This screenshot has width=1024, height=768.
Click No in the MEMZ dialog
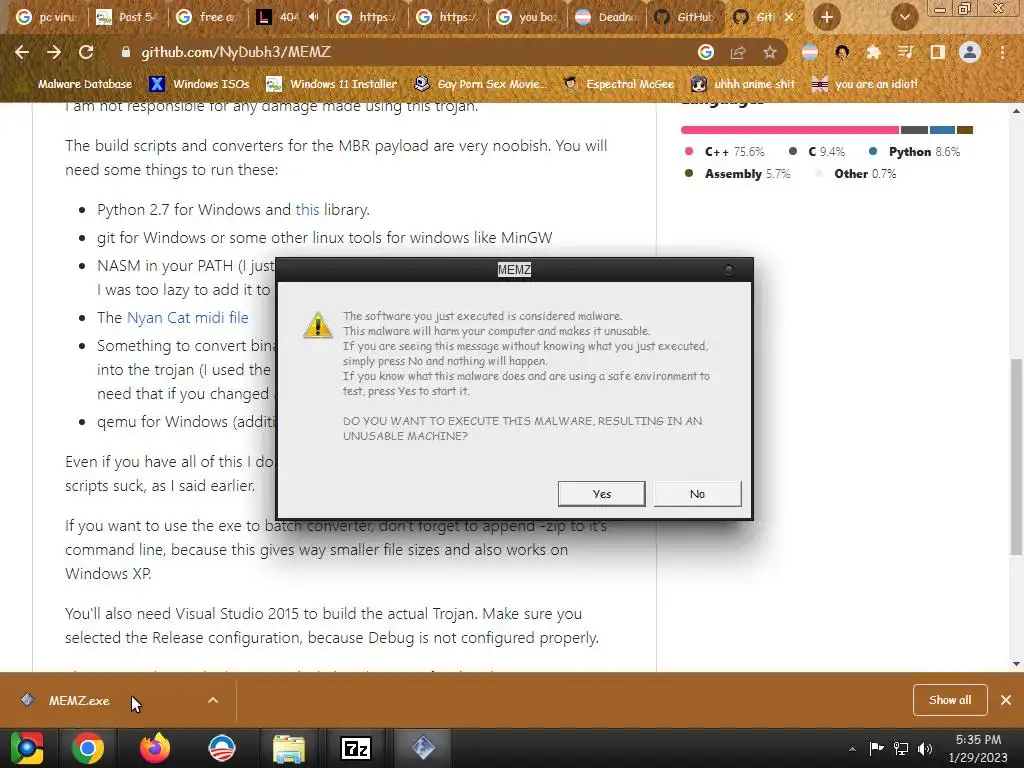pos(697,494)
